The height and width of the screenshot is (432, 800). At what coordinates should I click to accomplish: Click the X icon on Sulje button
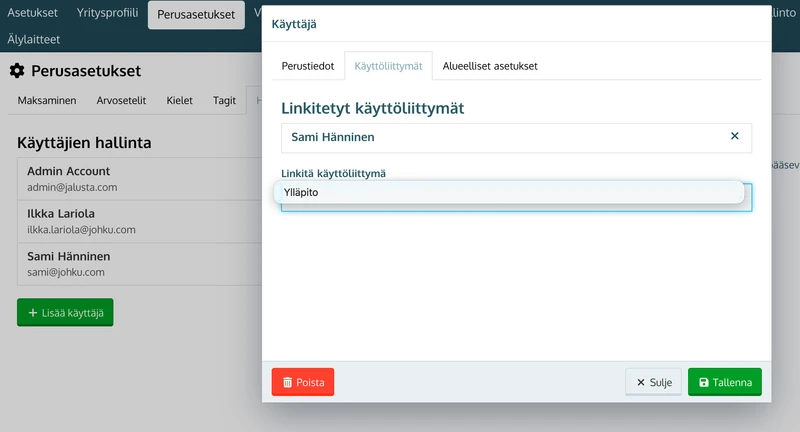click(x=641, y=382)
